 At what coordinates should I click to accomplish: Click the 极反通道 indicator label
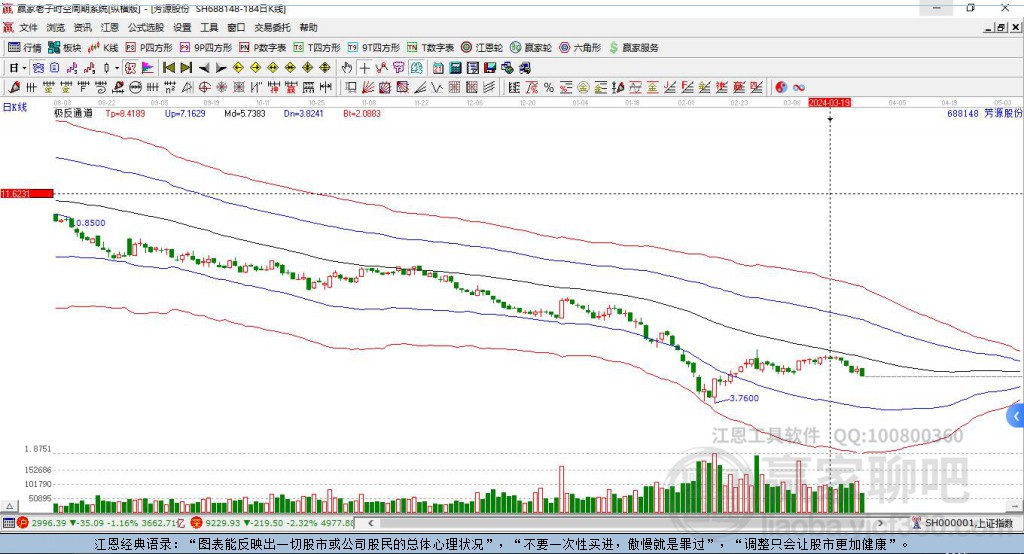coord(73,113)
